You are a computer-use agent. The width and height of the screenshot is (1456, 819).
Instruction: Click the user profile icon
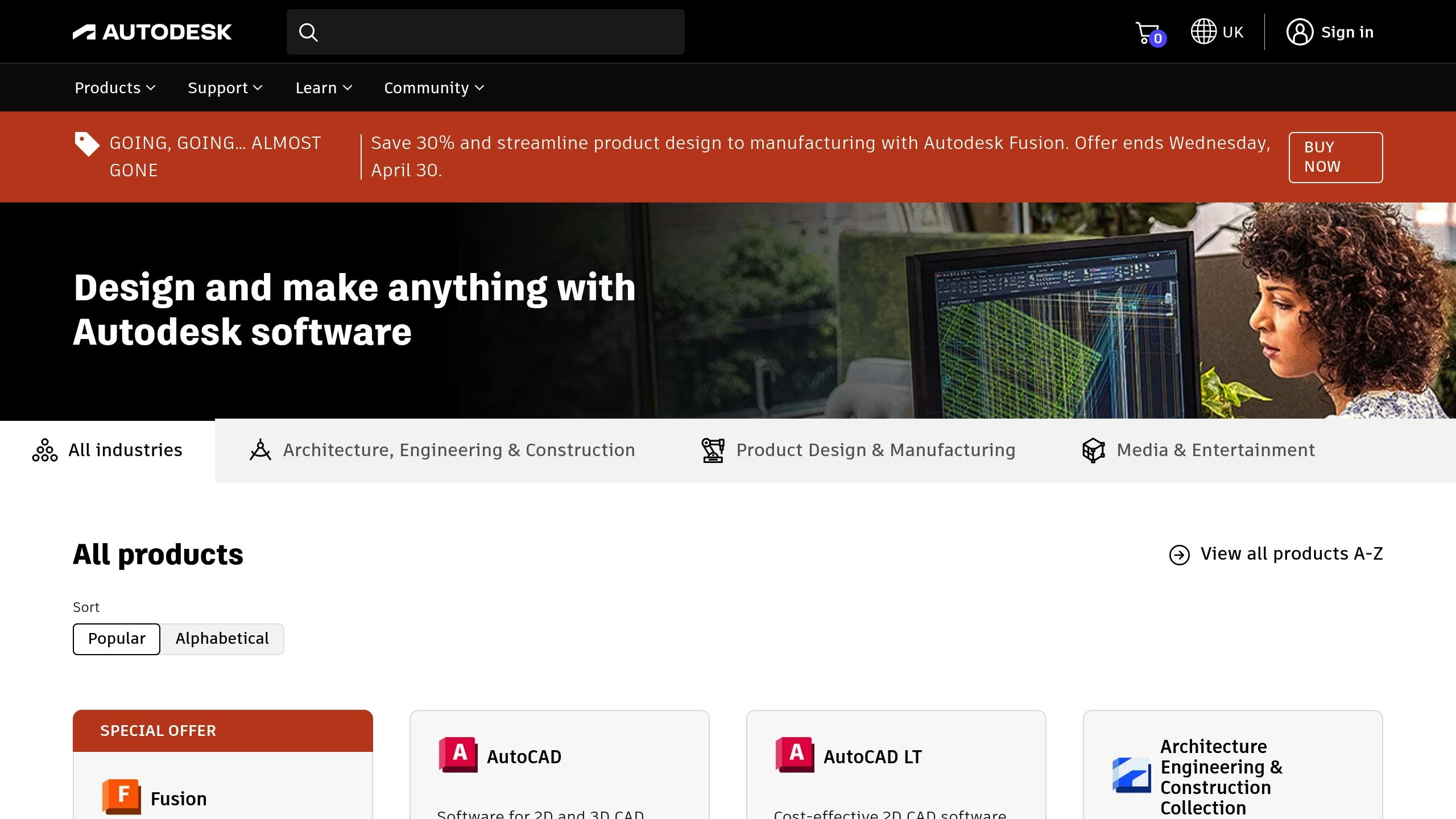click(x=1300, y=32)
